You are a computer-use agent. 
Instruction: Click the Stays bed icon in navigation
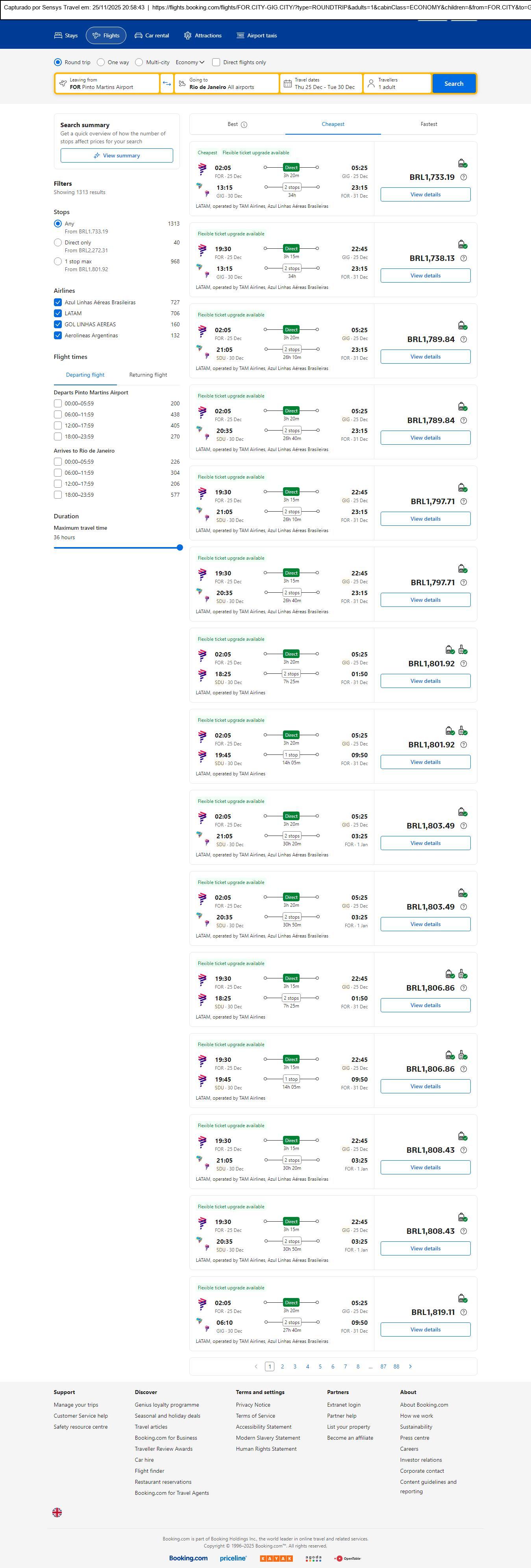(x=59, y=36)
